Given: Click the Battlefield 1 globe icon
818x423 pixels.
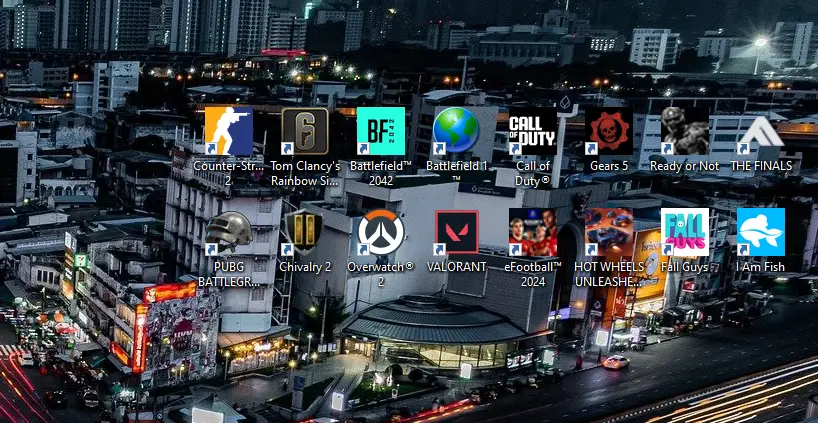Looking at the screenshot, I should pos(456,131).
